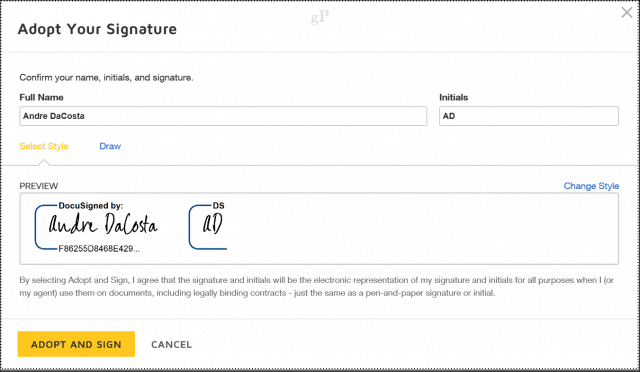Click the DS label above initials
The height and width of the screenshot is (372, 640).
[x=218, y=206]
